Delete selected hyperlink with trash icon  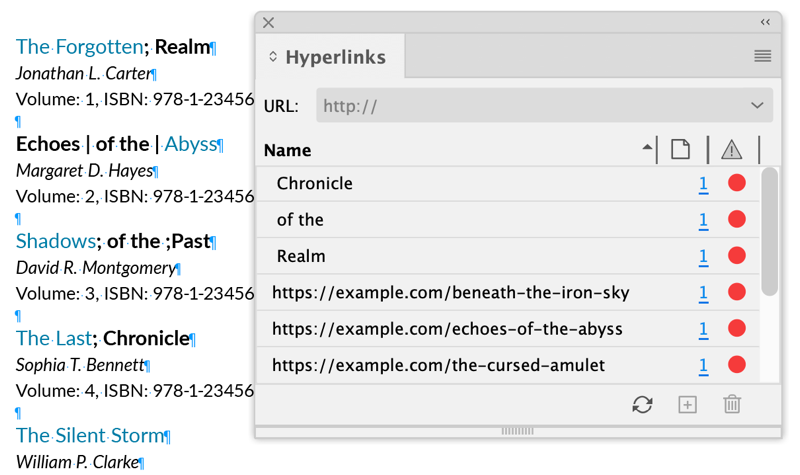click(x=732, y=404)
